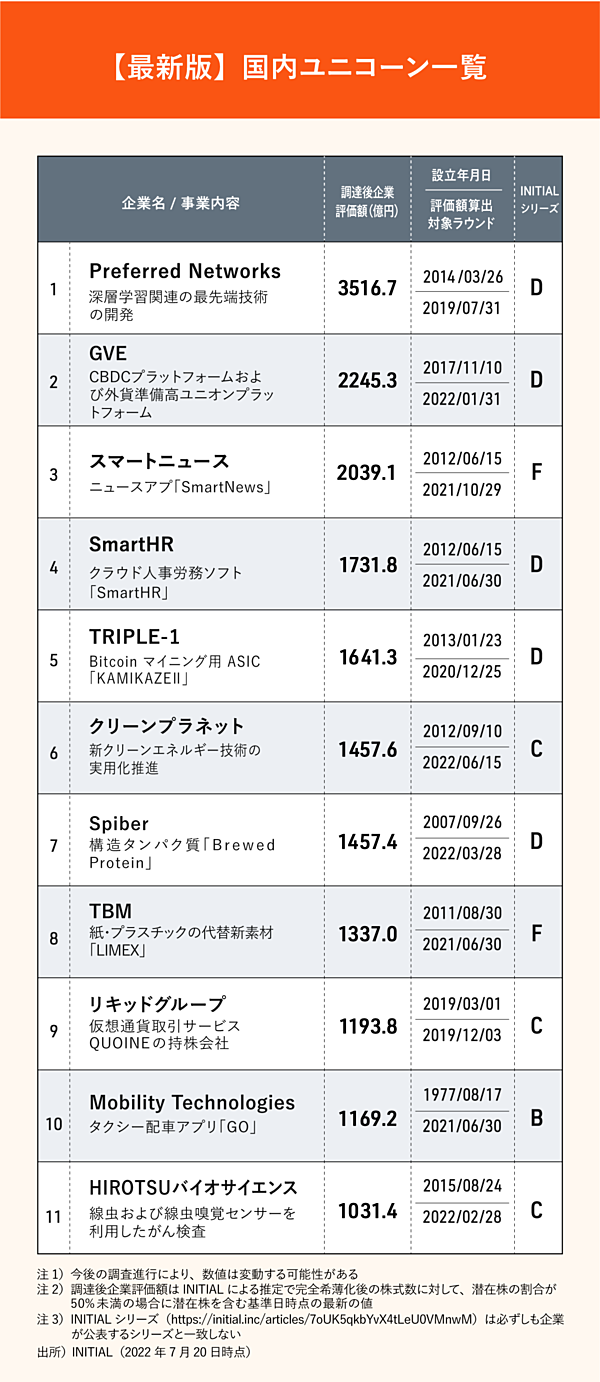600x1382 pixels.
Task: Click the クリーンプラネット company name
Action: pos(167,726)
